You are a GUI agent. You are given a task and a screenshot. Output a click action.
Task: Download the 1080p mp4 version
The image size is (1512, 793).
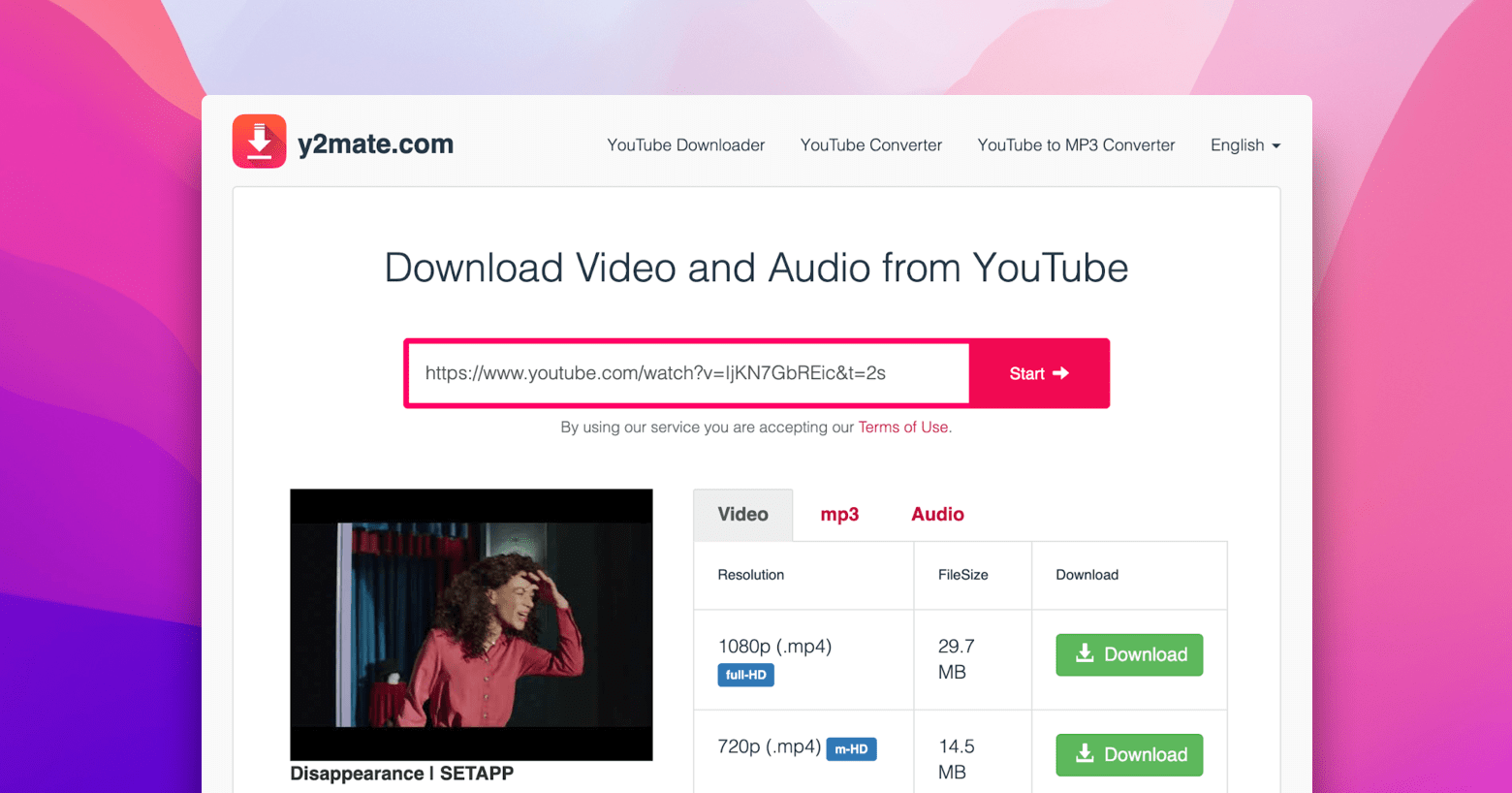click(x=1129, y=653)
